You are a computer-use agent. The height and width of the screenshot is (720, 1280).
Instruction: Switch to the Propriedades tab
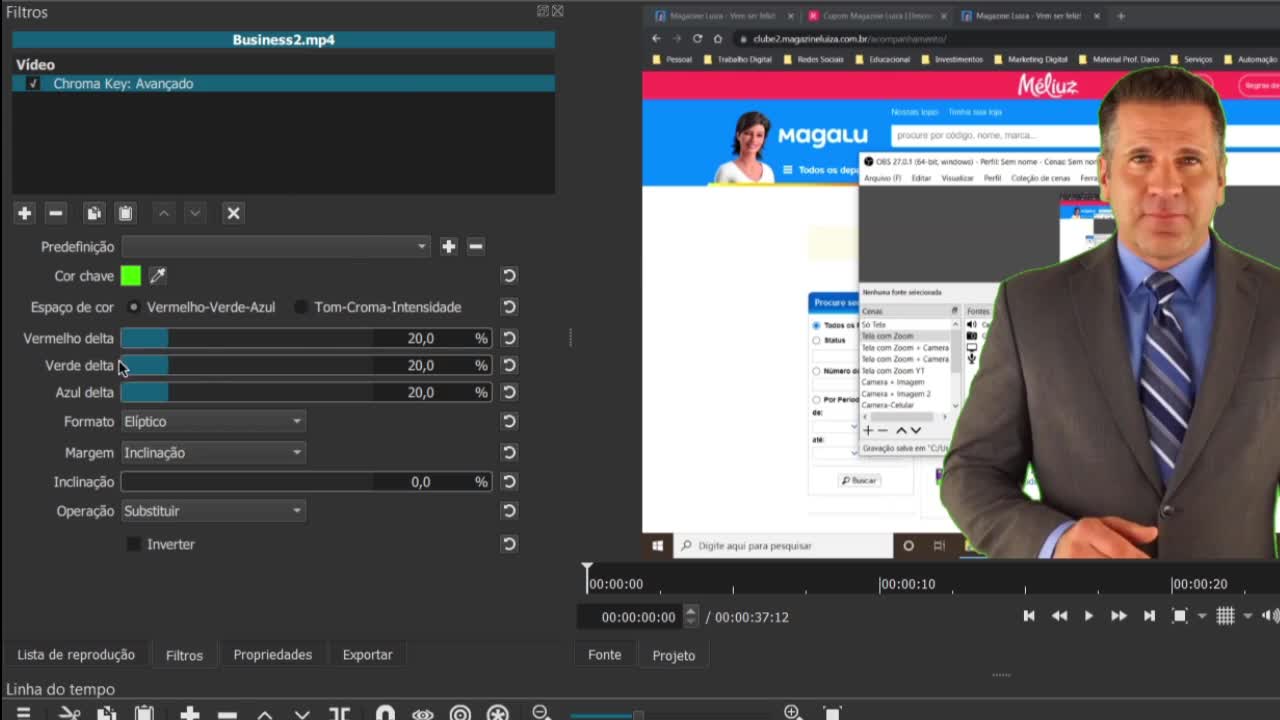tap(273, 655)
